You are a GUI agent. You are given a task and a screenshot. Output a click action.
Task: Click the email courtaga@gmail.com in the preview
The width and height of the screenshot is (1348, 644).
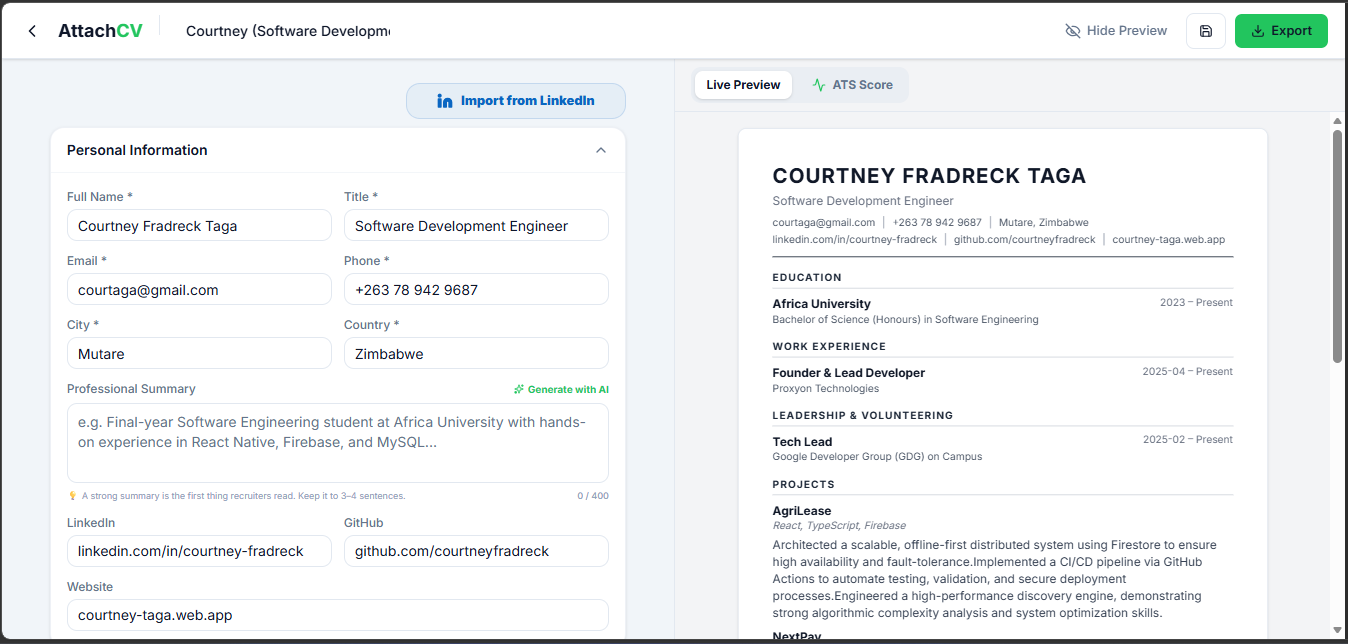823,222
